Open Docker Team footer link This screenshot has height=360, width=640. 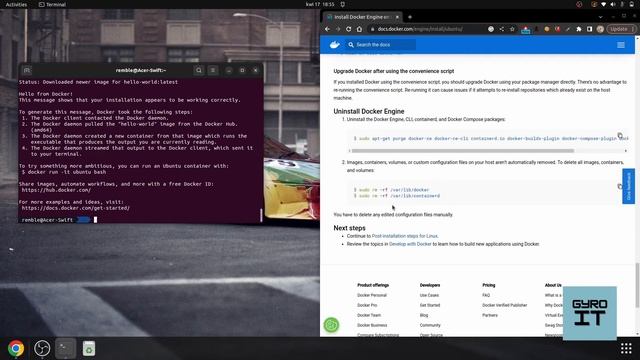(369, 315)
